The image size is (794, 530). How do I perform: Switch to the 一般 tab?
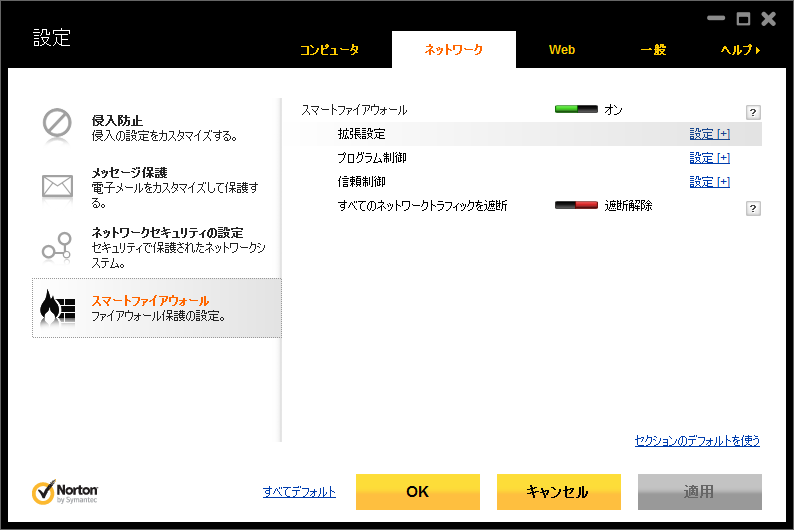click(653, 50)
